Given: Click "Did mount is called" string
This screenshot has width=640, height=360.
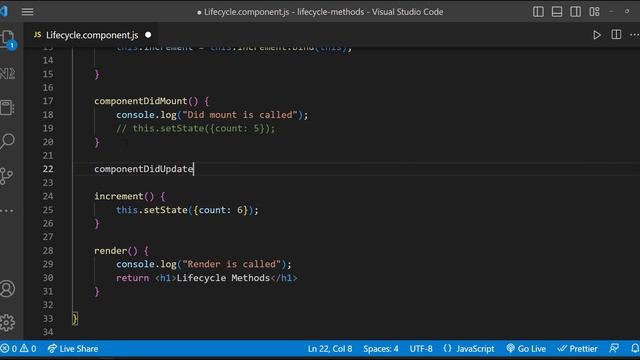Looking at the screenshot, I should [240, 115].
